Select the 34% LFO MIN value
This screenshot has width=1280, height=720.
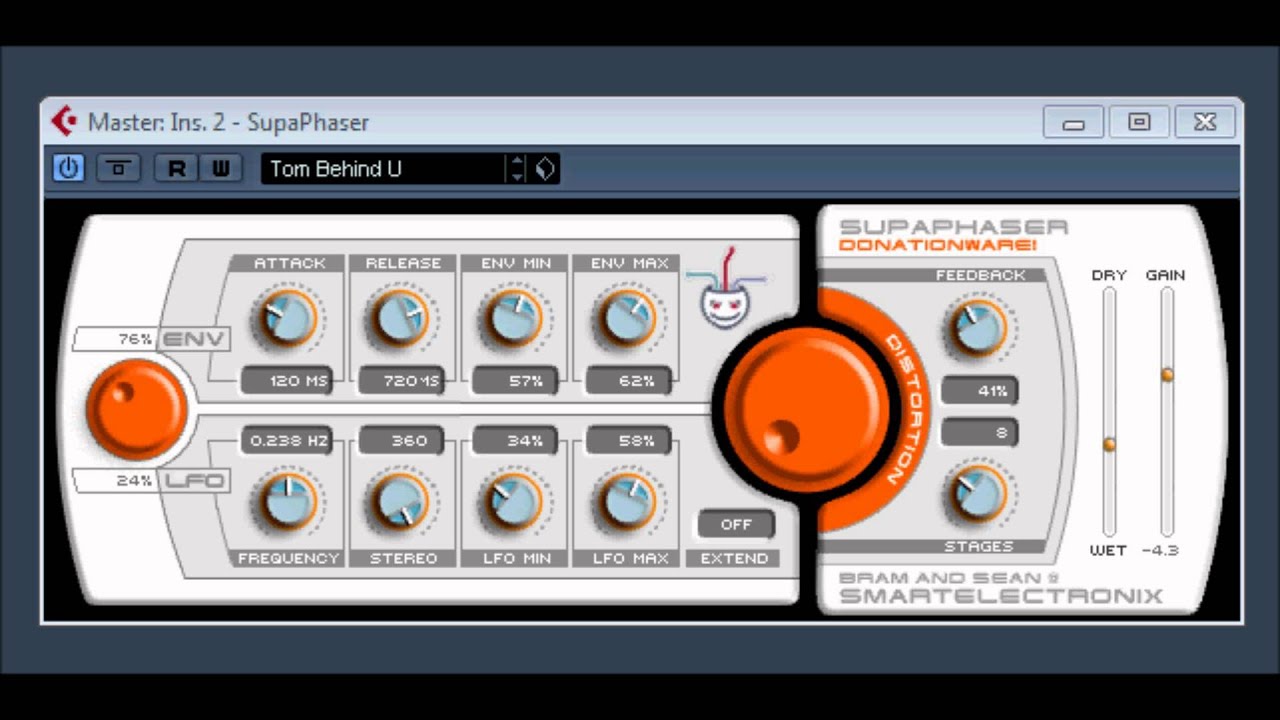click(515, 440)
